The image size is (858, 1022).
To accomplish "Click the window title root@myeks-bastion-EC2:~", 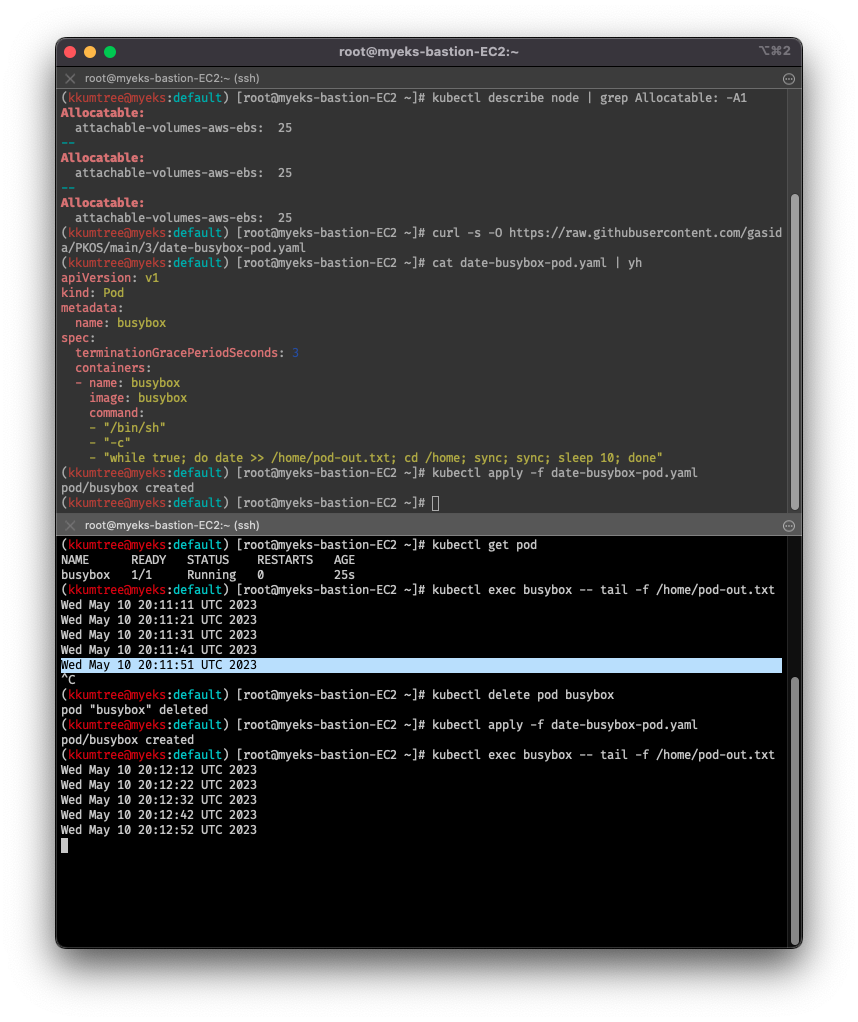I will pyautogui.click(x=428, y=52).
